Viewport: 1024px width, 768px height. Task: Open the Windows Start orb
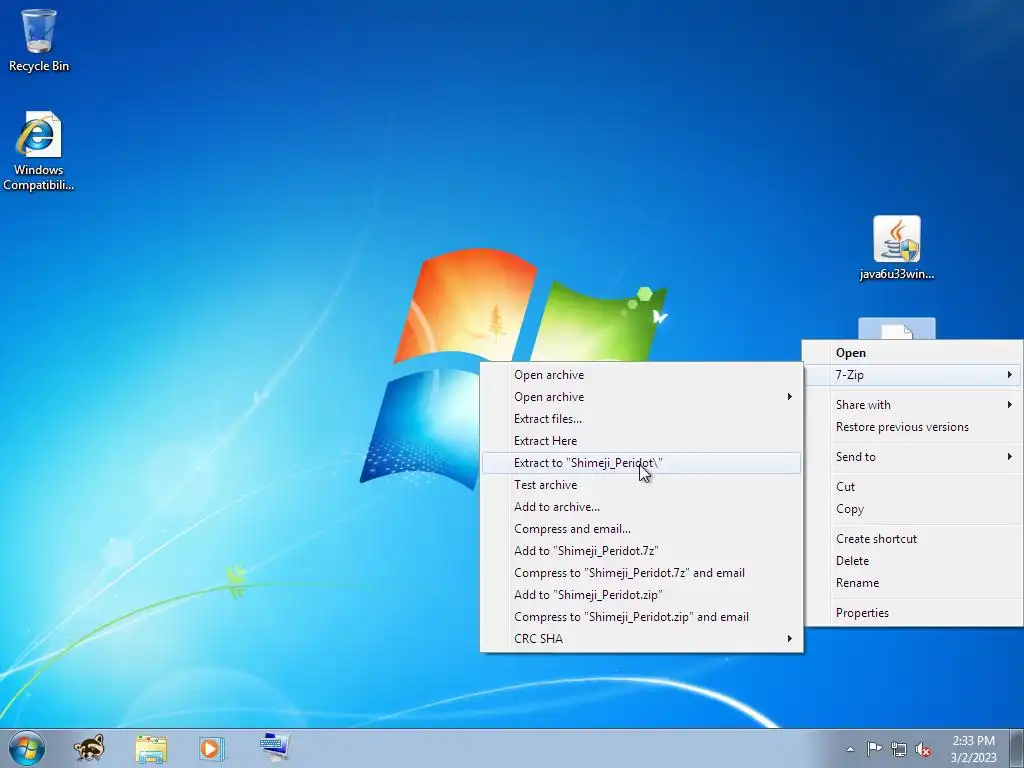tap(27, 748)
